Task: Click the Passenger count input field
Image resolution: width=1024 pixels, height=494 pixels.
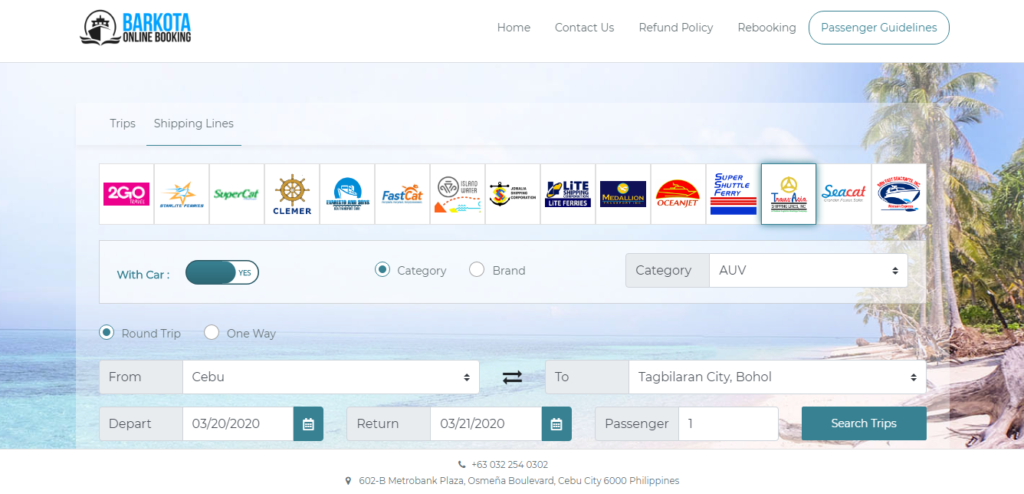Action: (728, 424)
